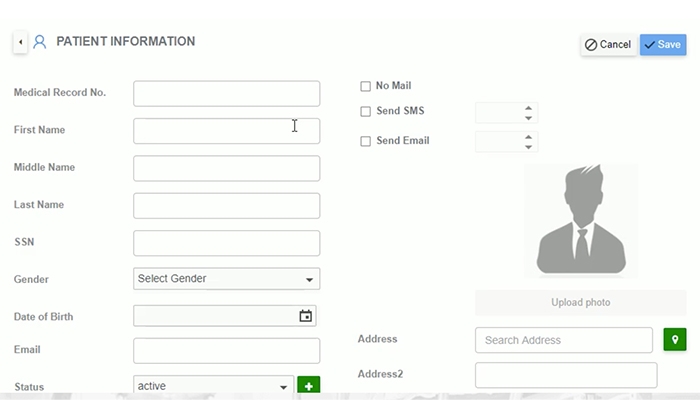Image resolution: width=700 pixels, height=400 pixels.
Task: Enable the No Mail checkbox
Action: (365, 86)
